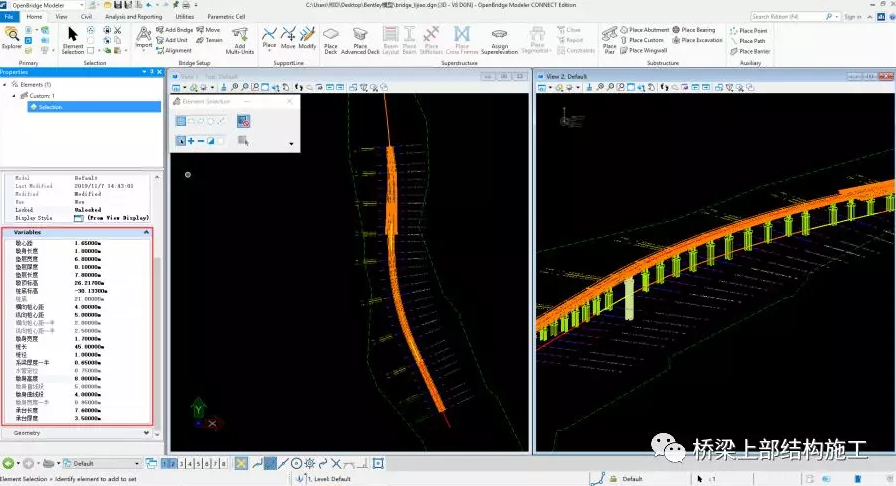Switch to the Analysis and Reporting tab
Screen dimensions: 896x486
[x=133, y=17]
